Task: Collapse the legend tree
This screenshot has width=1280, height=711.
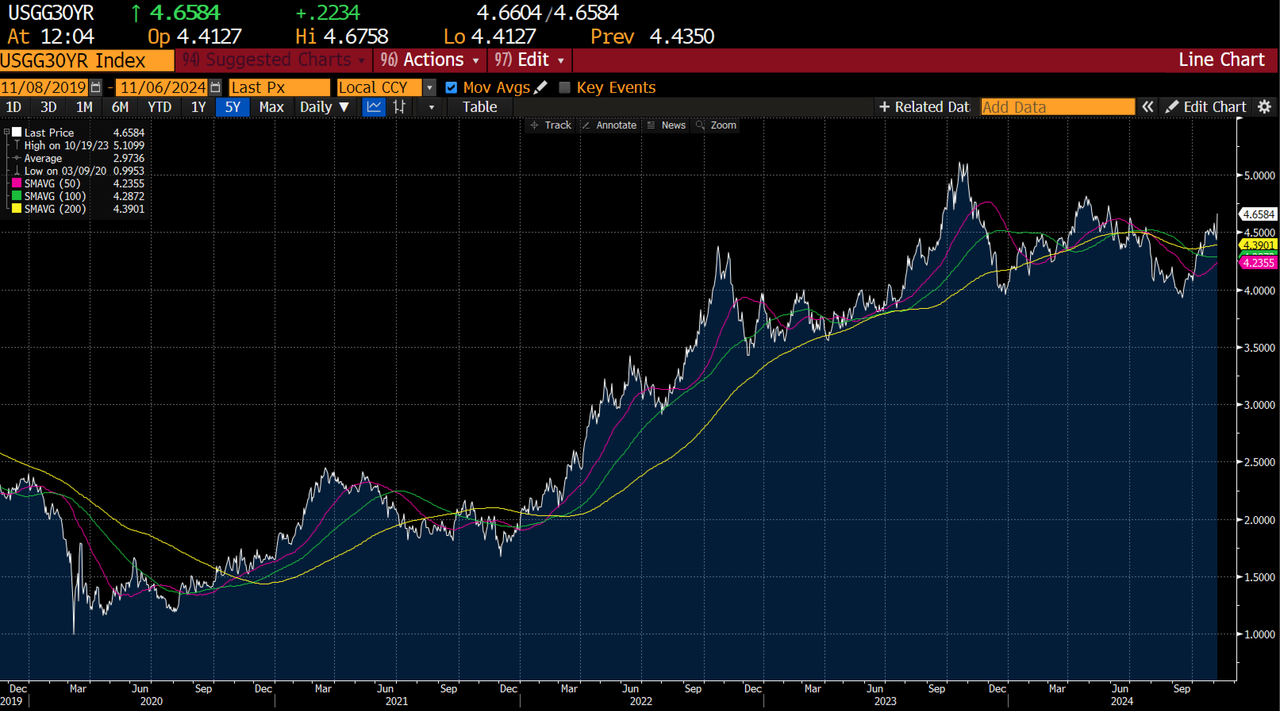Action: (6, 132)
